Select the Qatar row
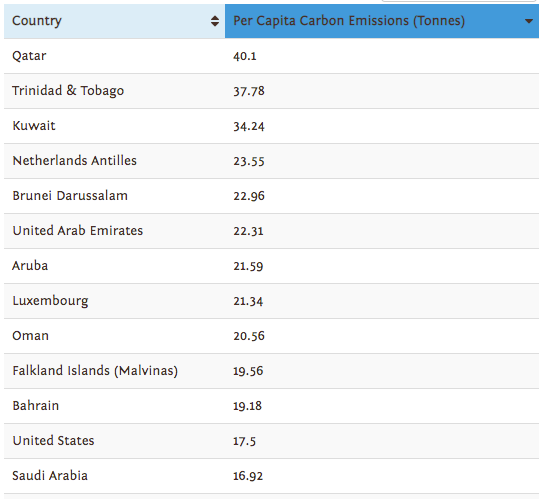The width and height of the screenshot is (547, 499). (x=271, y=56)
